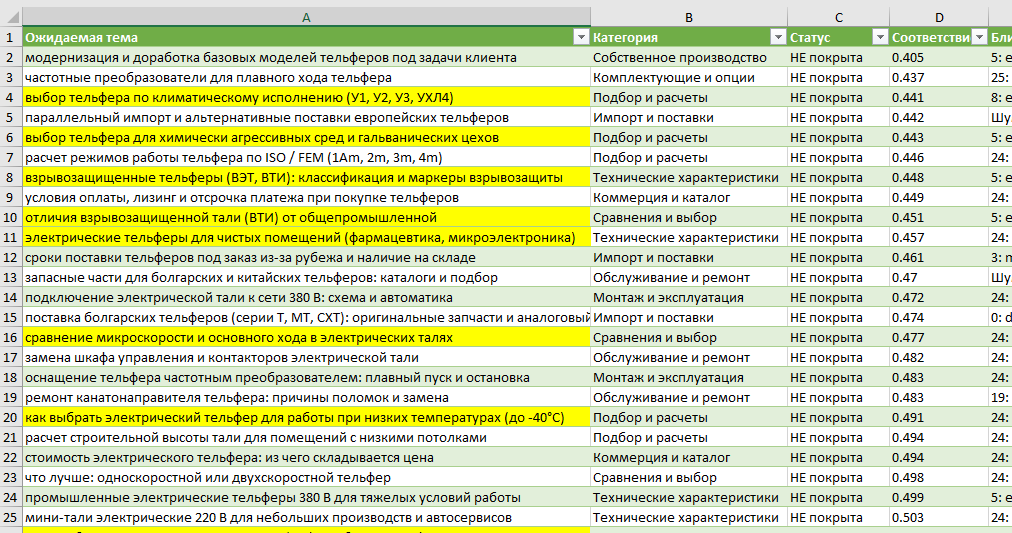Select cell 'как выбрать электрический тельфер' for low temperatures
Viewport: 1012px width, 533px height.
click(x=306, y=417)
